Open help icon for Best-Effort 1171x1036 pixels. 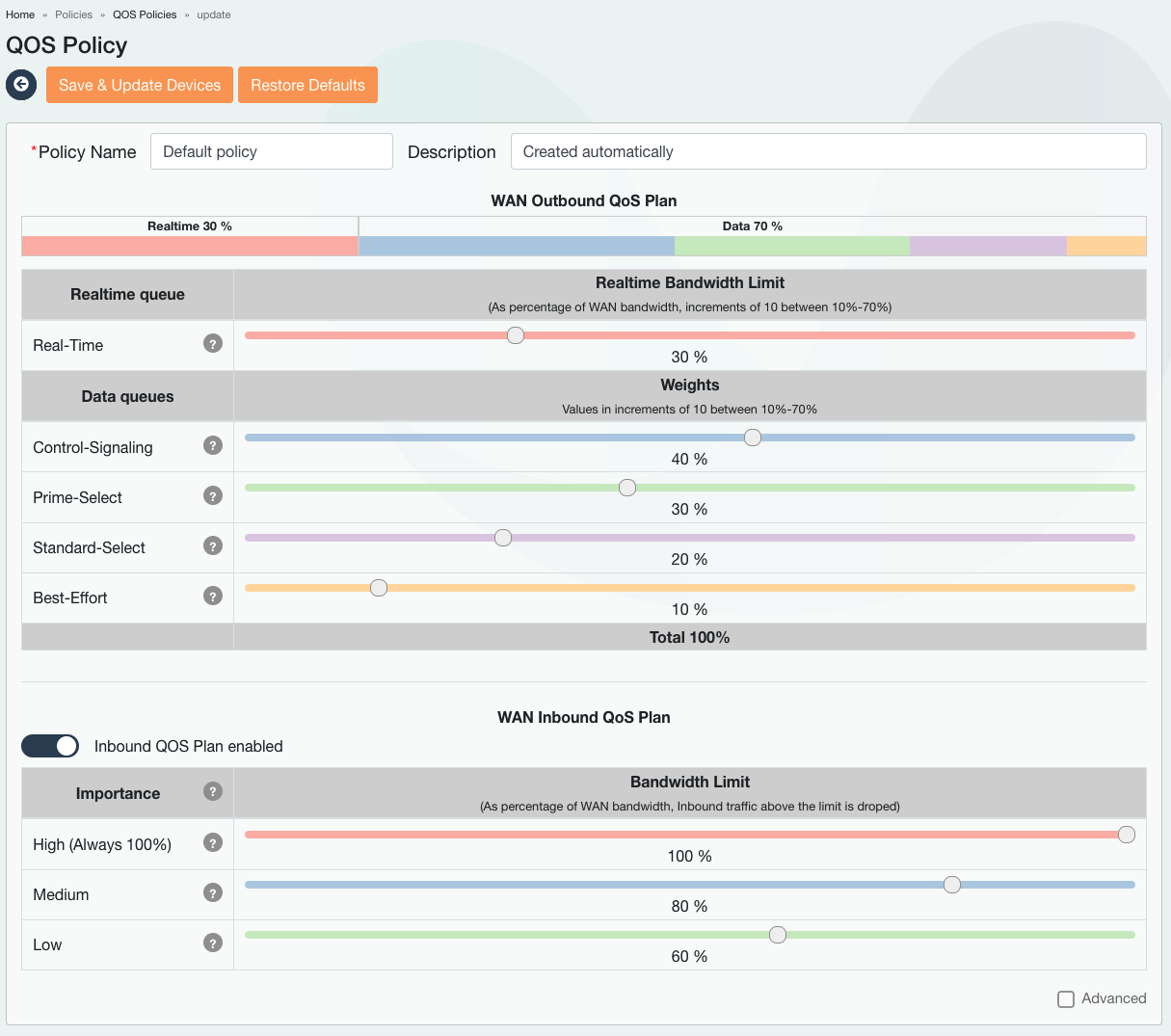click(213, 596)
